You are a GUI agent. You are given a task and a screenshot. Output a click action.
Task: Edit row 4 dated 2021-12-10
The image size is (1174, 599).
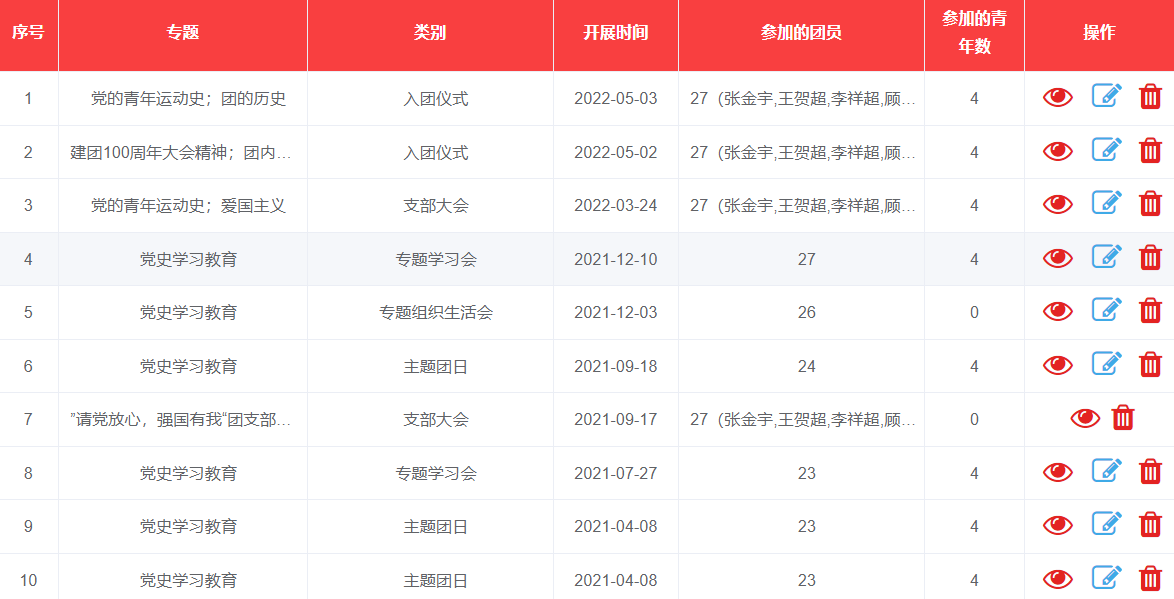[x=1106, y=258]
